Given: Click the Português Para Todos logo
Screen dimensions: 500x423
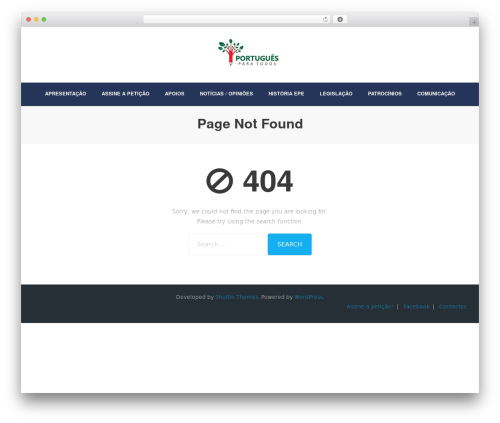Looking at the screenshot, I should tap(248, 52).
